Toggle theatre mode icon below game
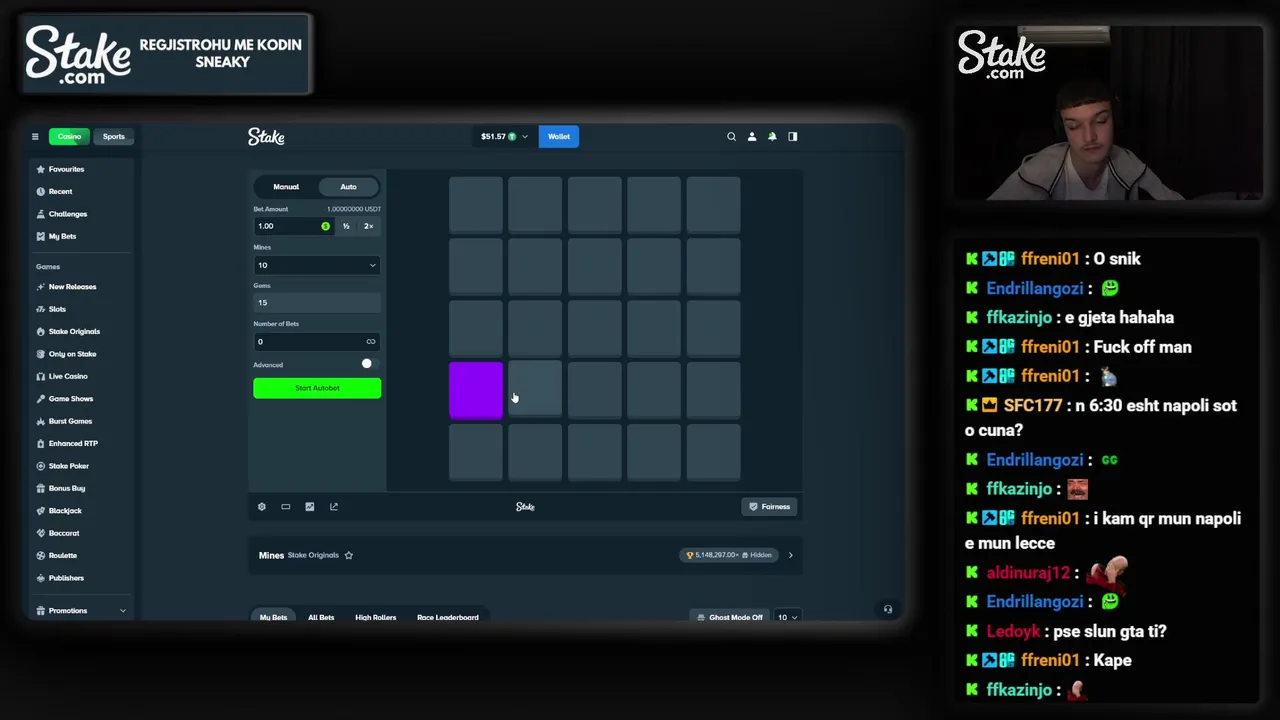Image resolution: width=1280 pixels, height=720 pixels. click(x=286, y=507)
